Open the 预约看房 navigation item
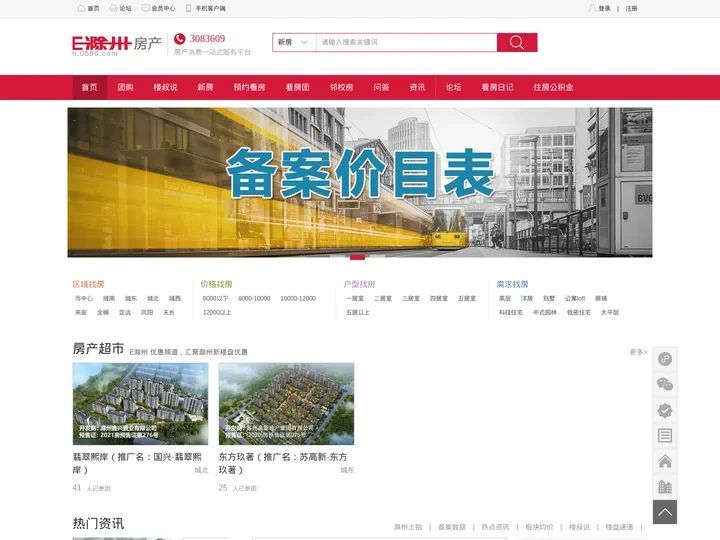Image resolution: width=720 pixels, height=540 pixels. pos(249,87)
